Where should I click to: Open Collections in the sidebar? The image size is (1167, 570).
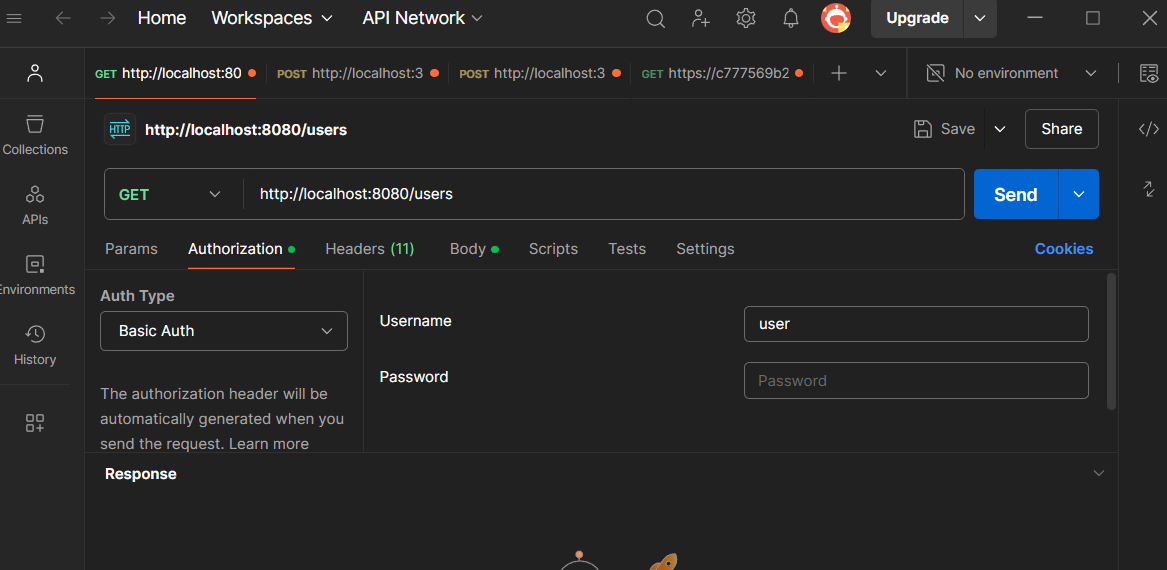point(35,135)
